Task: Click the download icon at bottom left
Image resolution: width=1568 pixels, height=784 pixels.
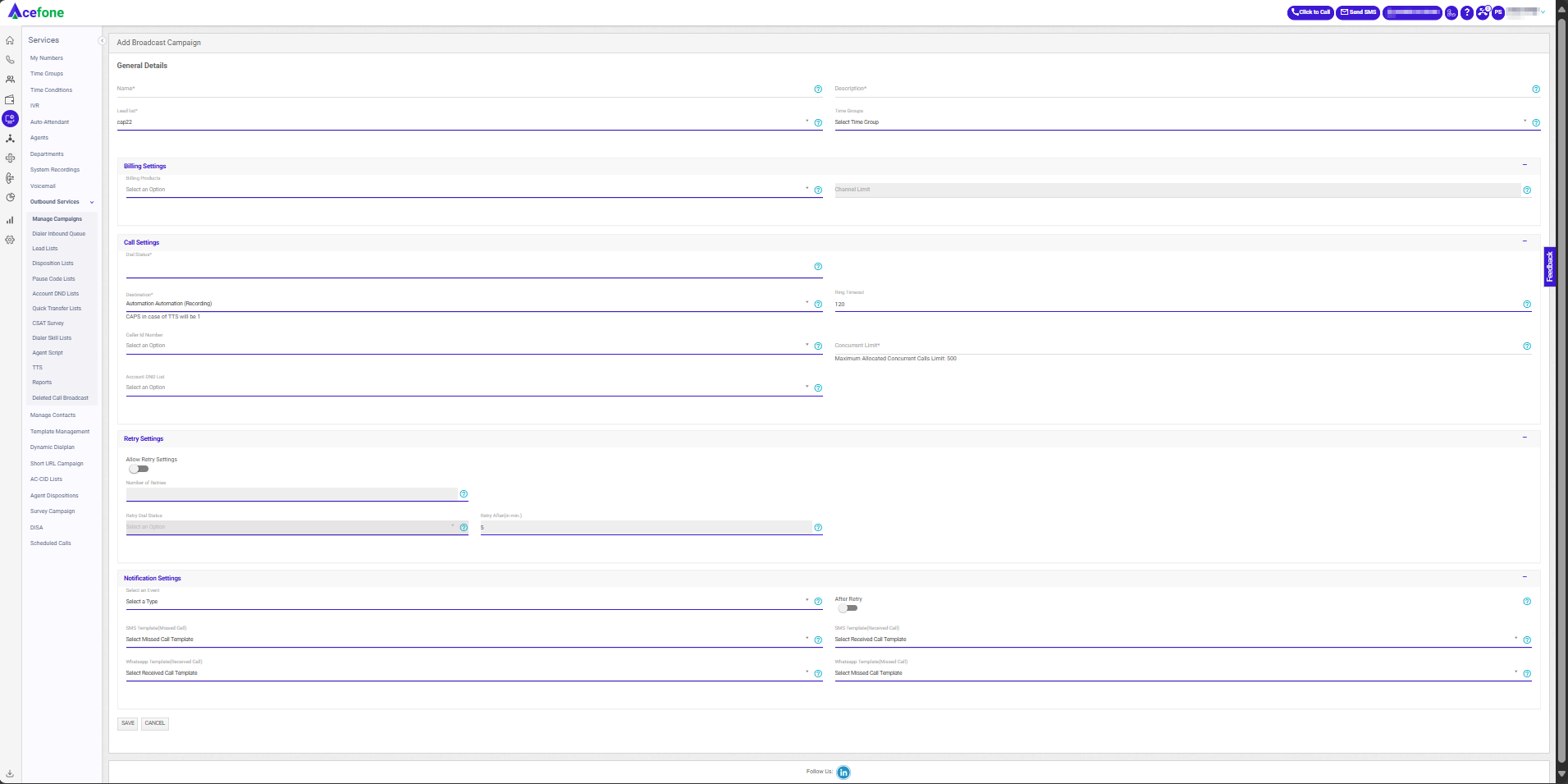Action: pyautogui.click(x=10, y=773)
